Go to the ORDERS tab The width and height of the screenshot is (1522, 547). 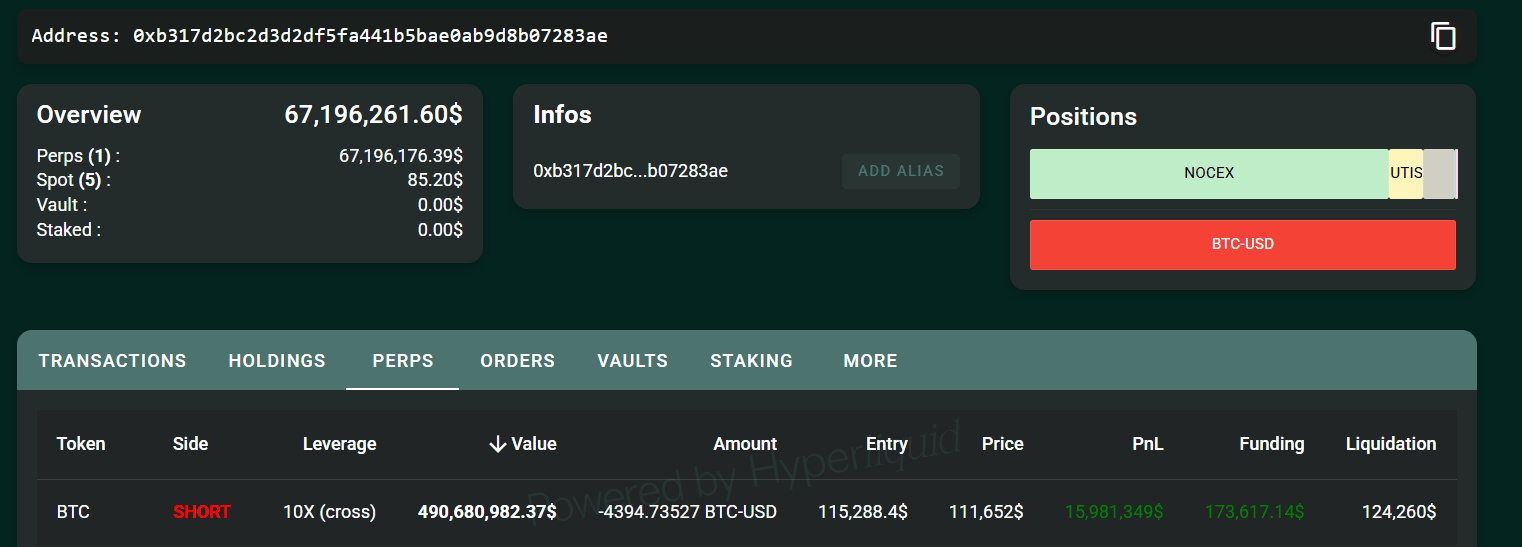point(517,361)
